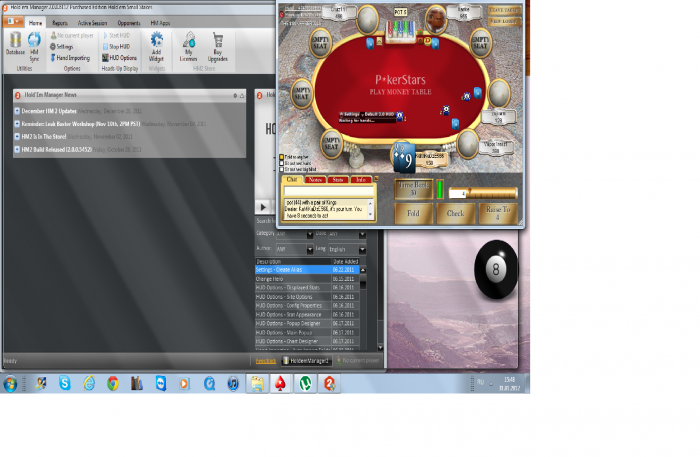The height and width of the screenshot is (457, 700).
Task: Click the bet amount input box
Action: click(457, 193)
